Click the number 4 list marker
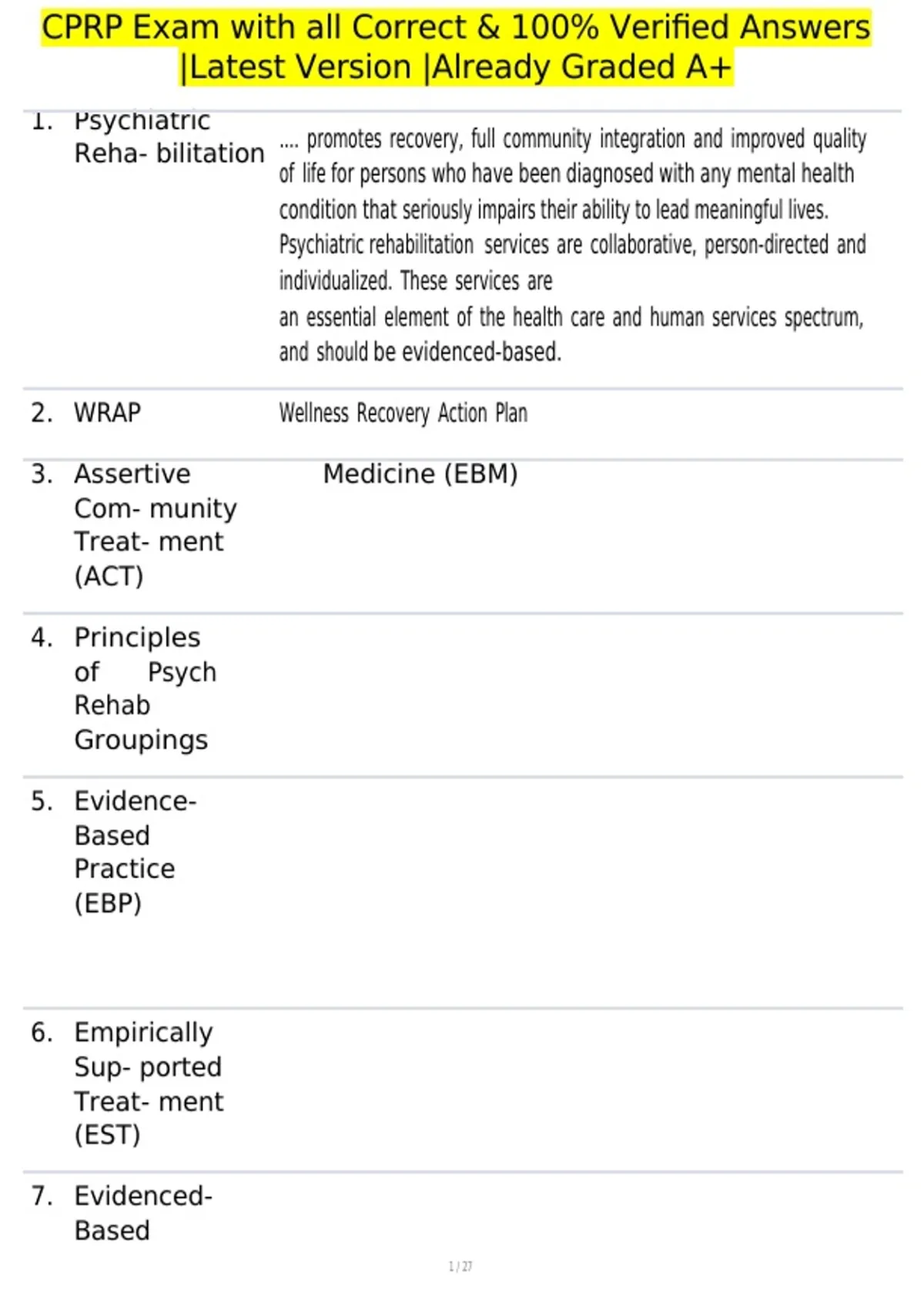 (42, 638)
